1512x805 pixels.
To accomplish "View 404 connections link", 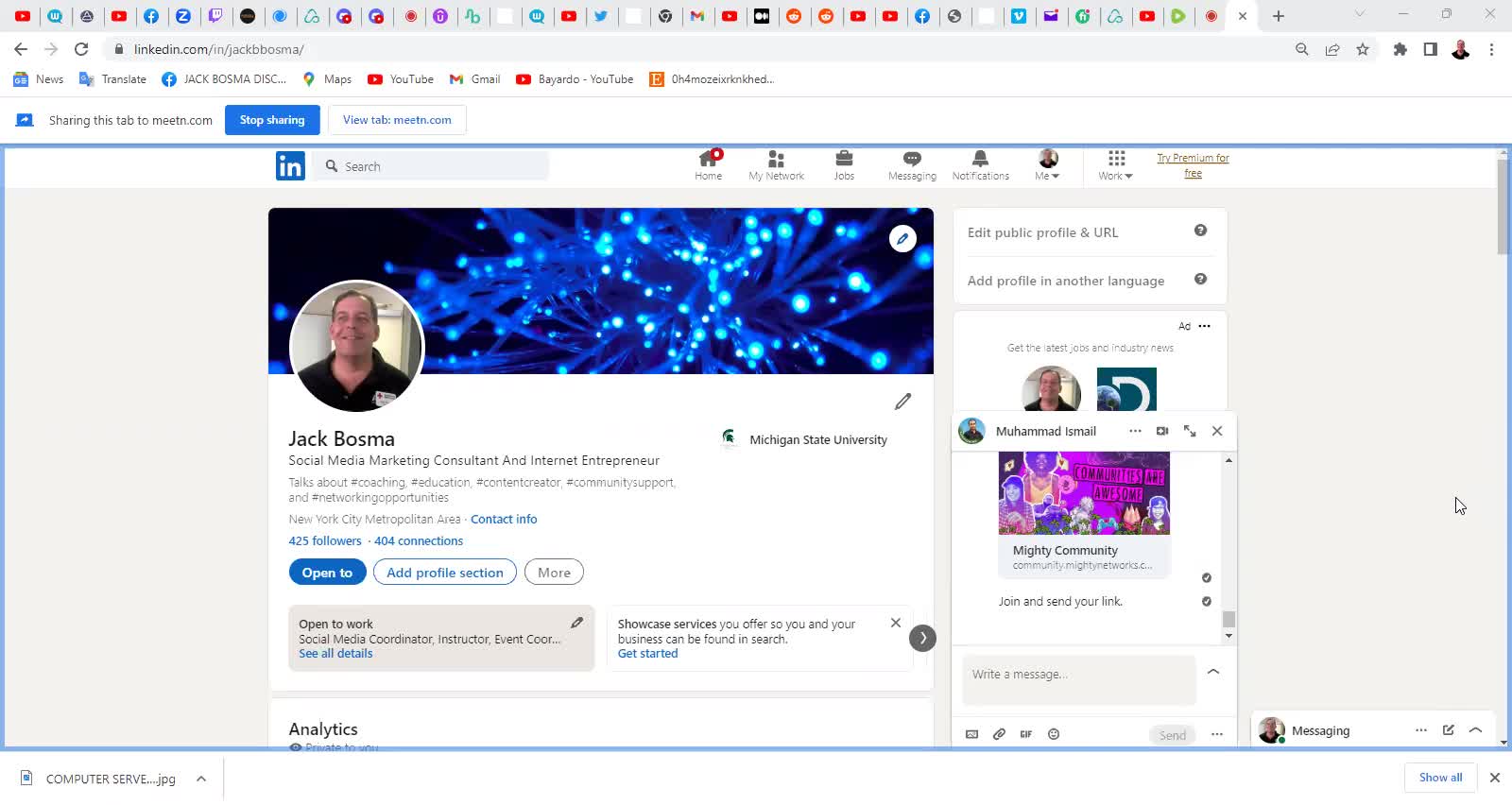I will (x=419, y=540).
